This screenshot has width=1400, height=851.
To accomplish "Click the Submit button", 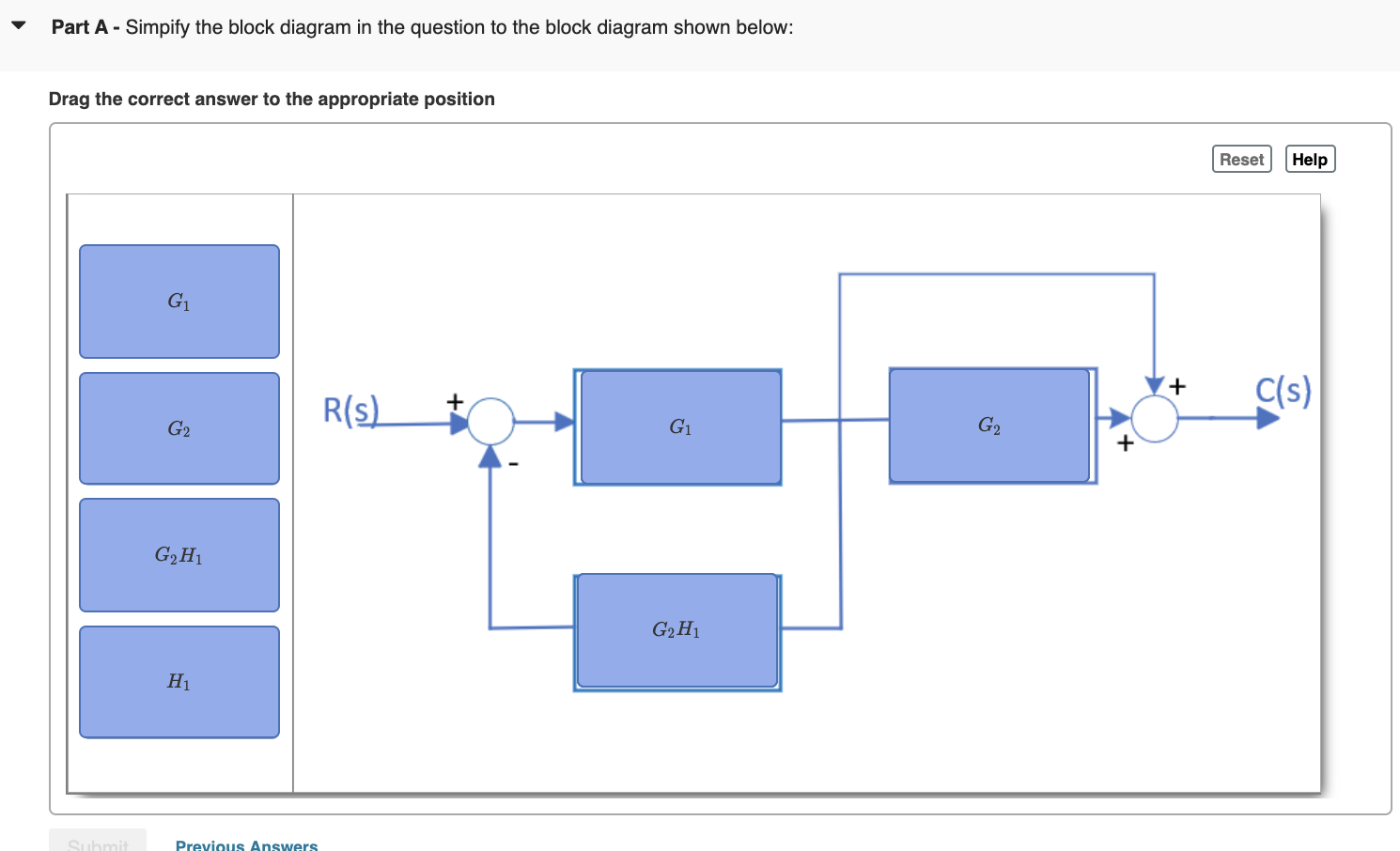I will pyautogui.click(x=98, y=843).
